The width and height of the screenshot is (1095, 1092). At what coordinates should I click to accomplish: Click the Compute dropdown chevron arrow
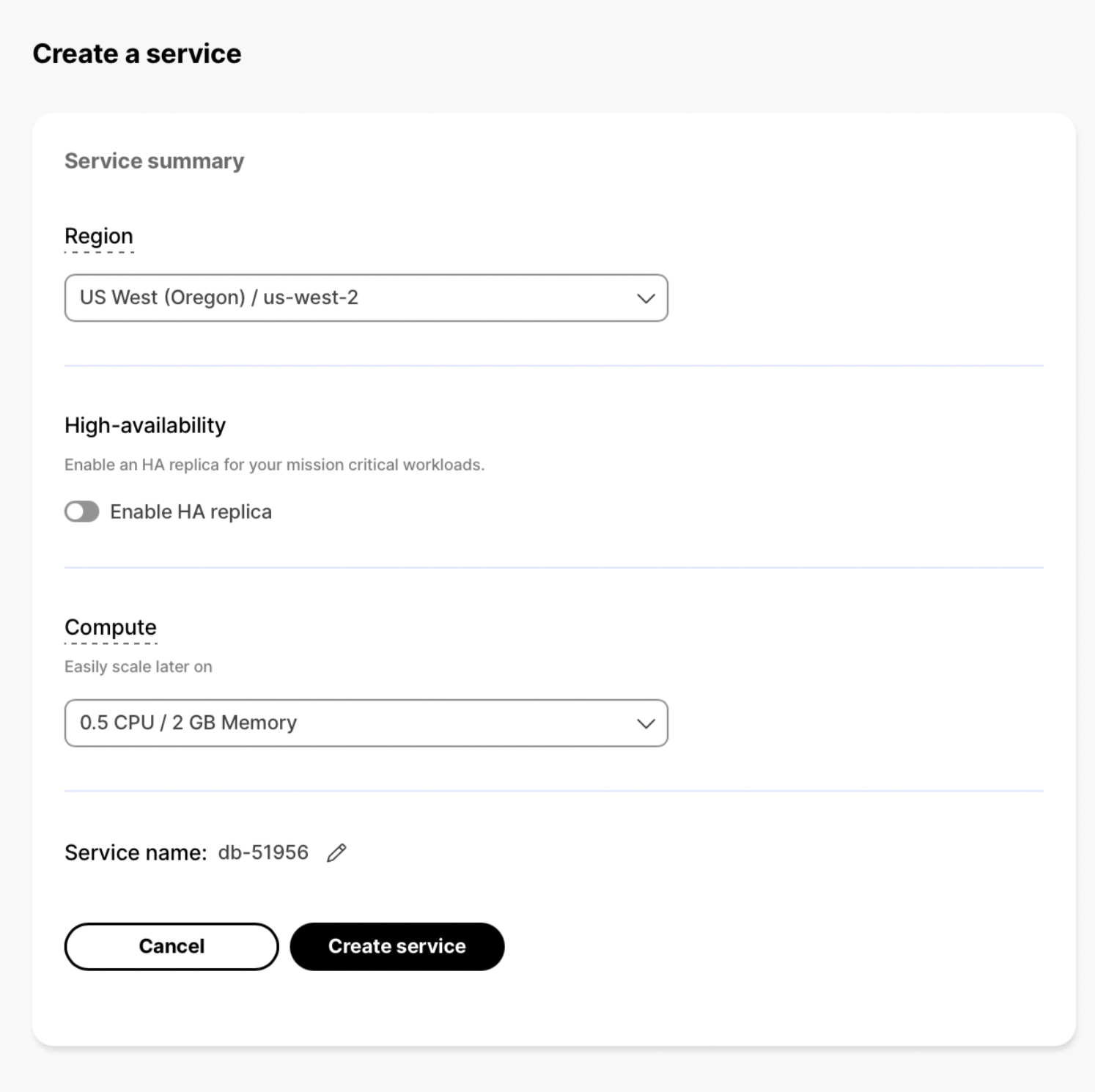pyautogui.click(x=646, y=723)
